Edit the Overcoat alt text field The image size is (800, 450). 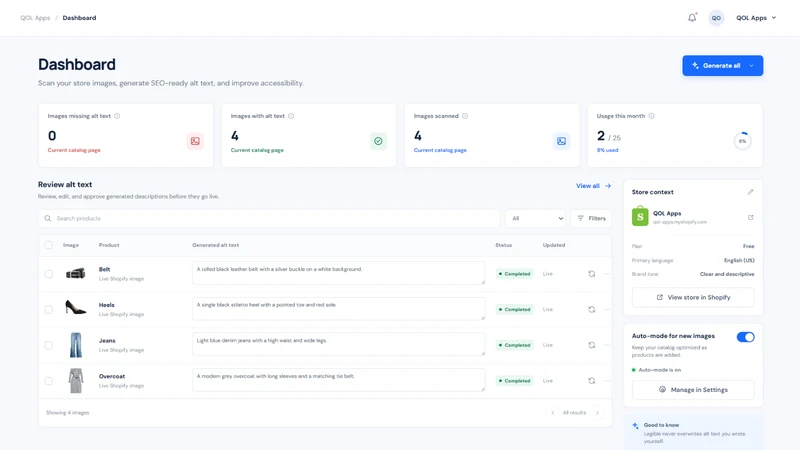coord(338,380)
